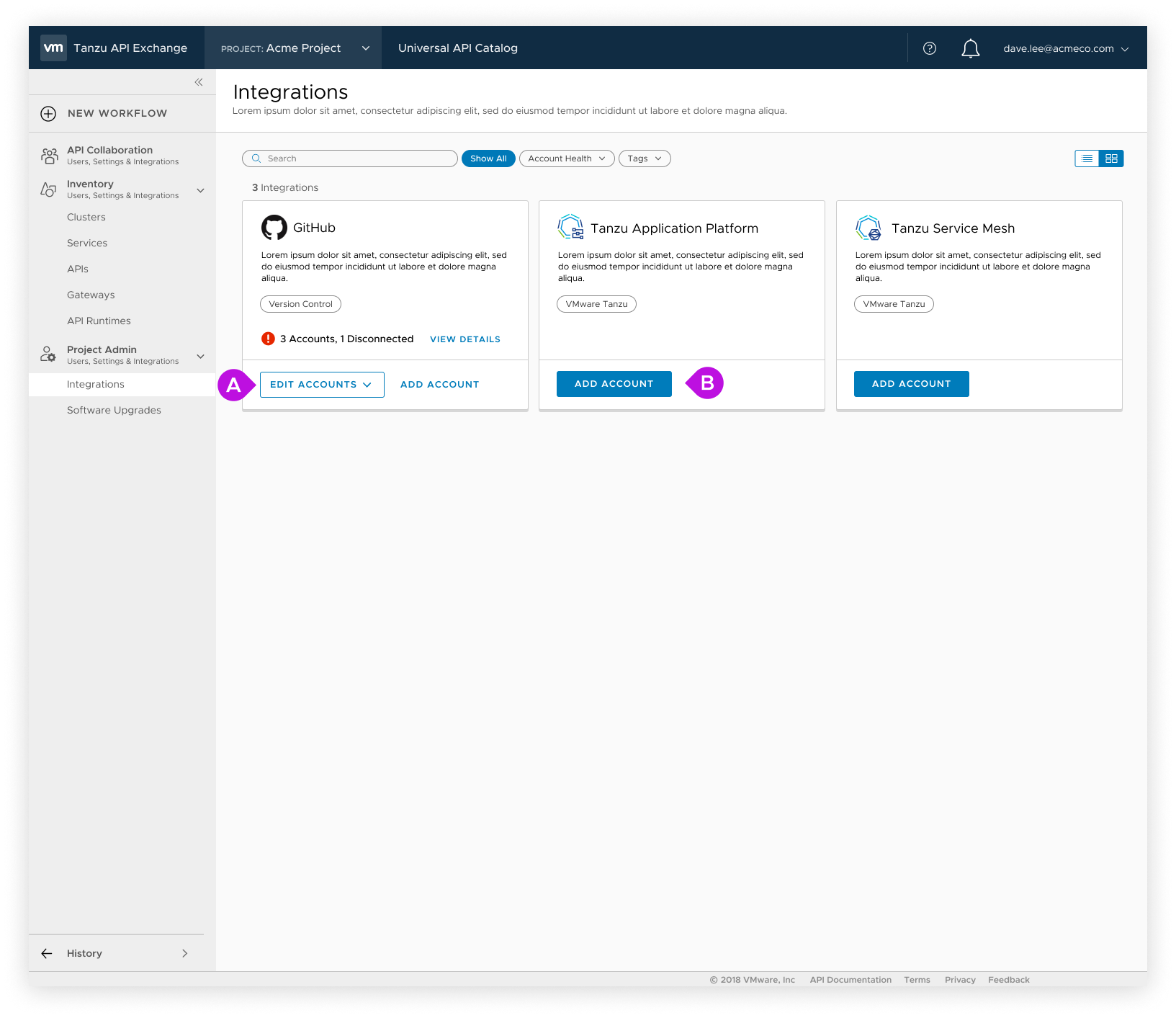Viewport: 1176px width, 1018px height.
Task: Open Privacy footer link
Action: tap(960, 980)
